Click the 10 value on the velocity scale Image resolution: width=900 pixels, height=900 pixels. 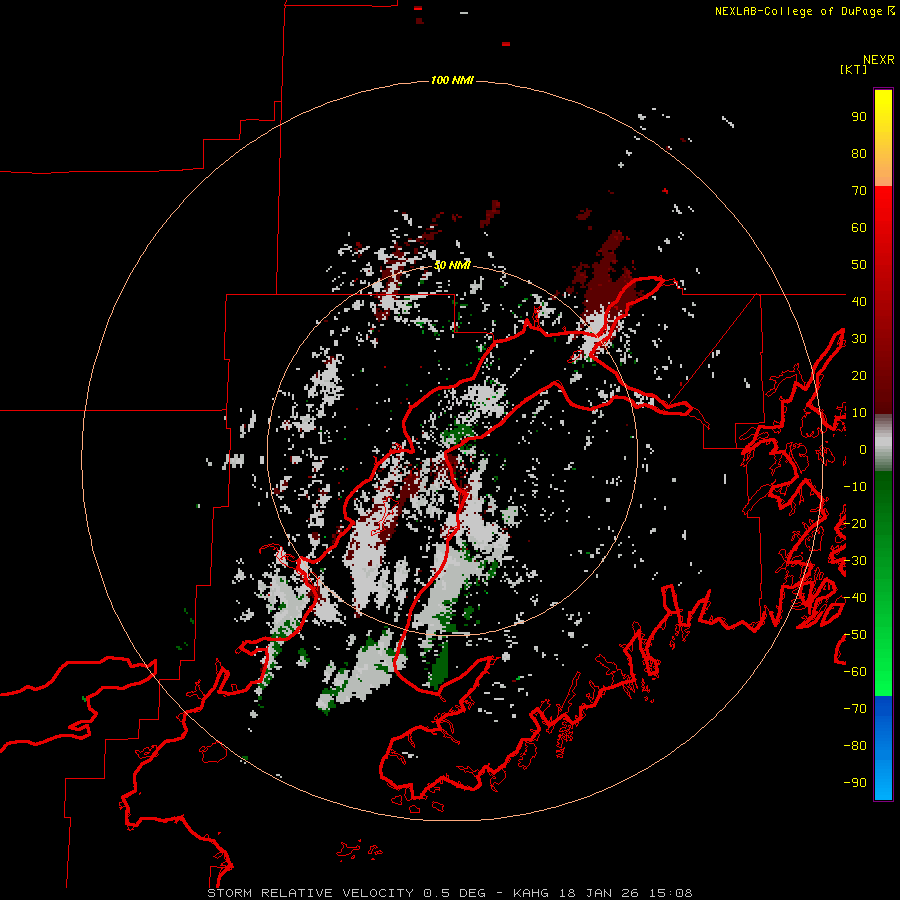(859, 413)
